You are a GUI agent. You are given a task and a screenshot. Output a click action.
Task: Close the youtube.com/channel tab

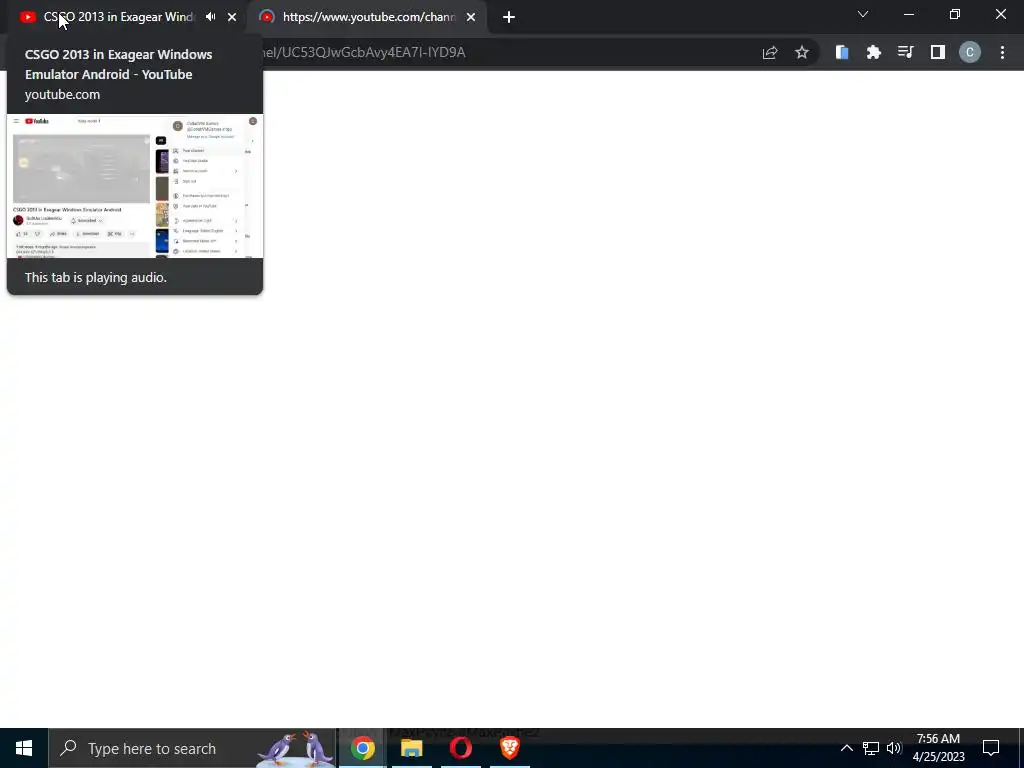(x=471, y=17)
